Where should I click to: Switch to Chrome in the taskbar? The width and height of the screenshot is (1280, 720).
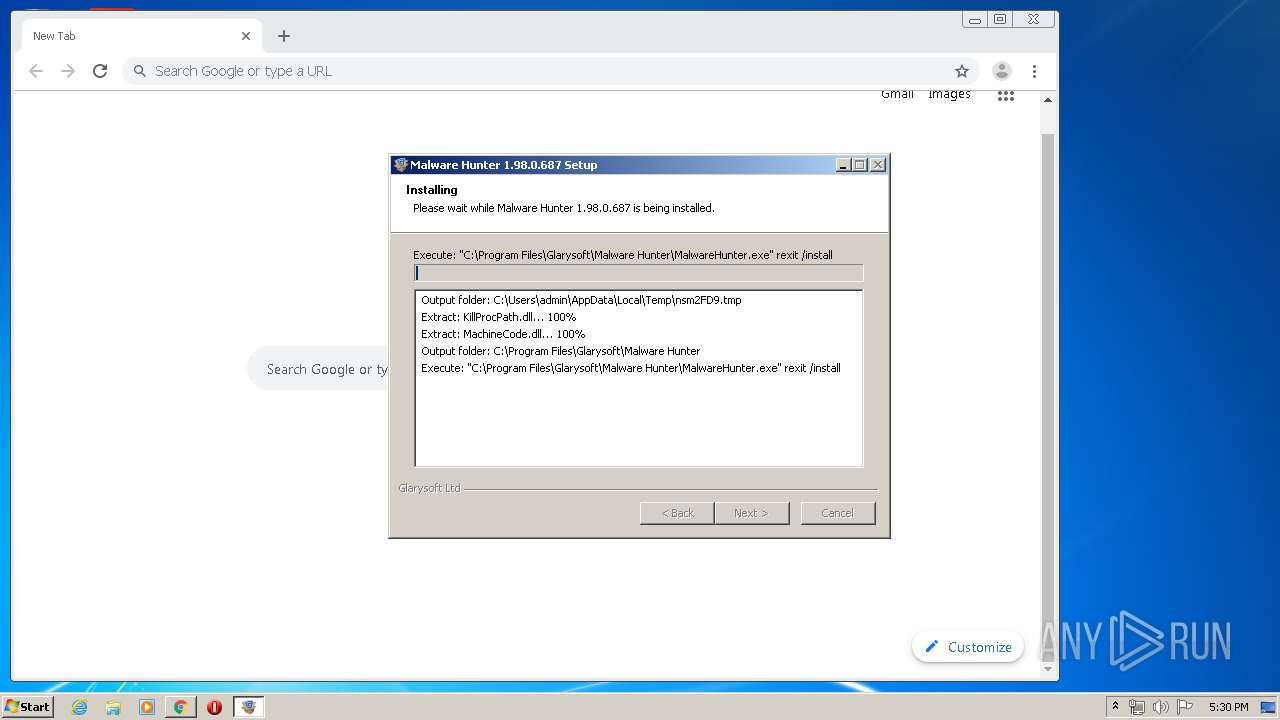pos(180,707)
